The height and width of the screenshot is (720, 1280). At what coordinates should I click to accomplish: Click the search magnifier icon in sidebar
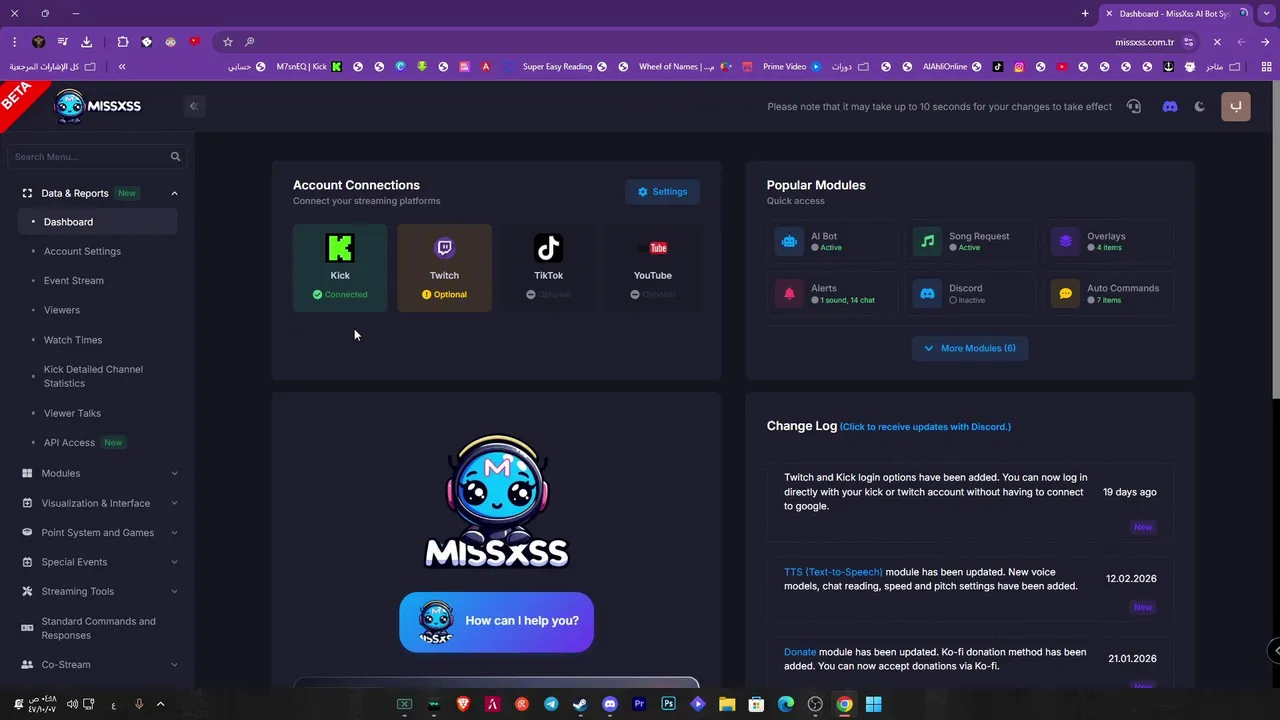(x=176, y=156)
